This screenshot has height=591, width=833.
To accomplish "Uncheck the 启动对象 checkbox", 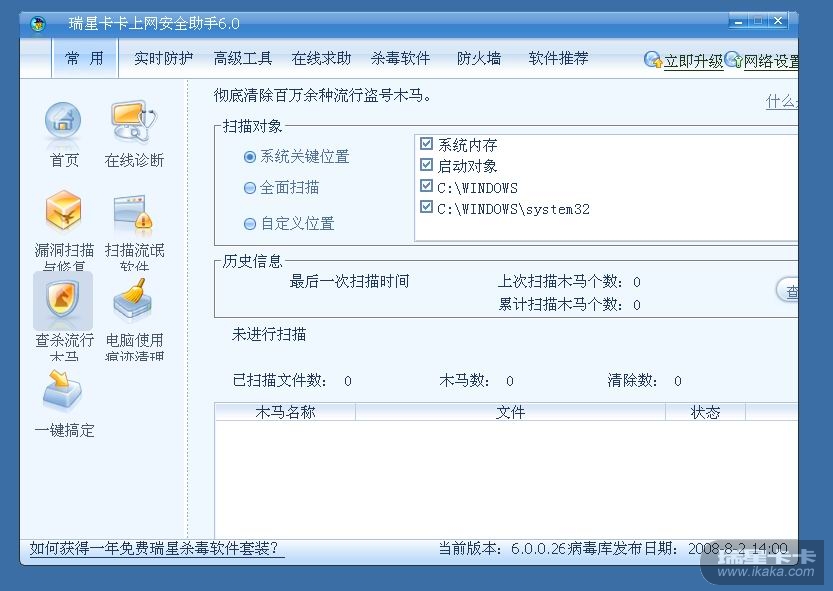I will (x=426, y=165).
